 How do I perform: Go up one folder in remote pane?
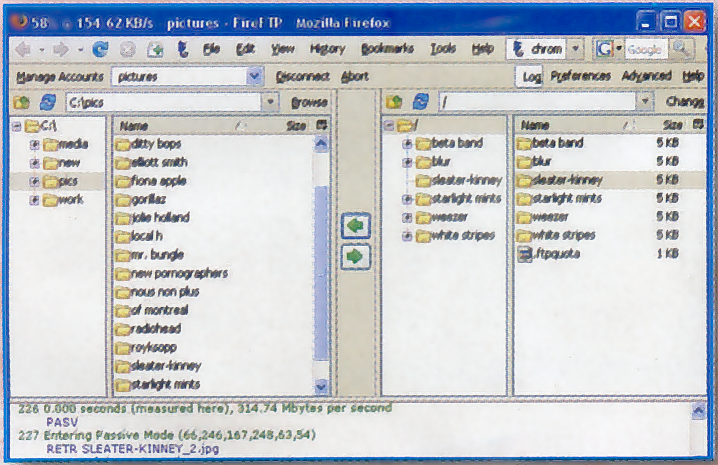[x=394, y=101]
